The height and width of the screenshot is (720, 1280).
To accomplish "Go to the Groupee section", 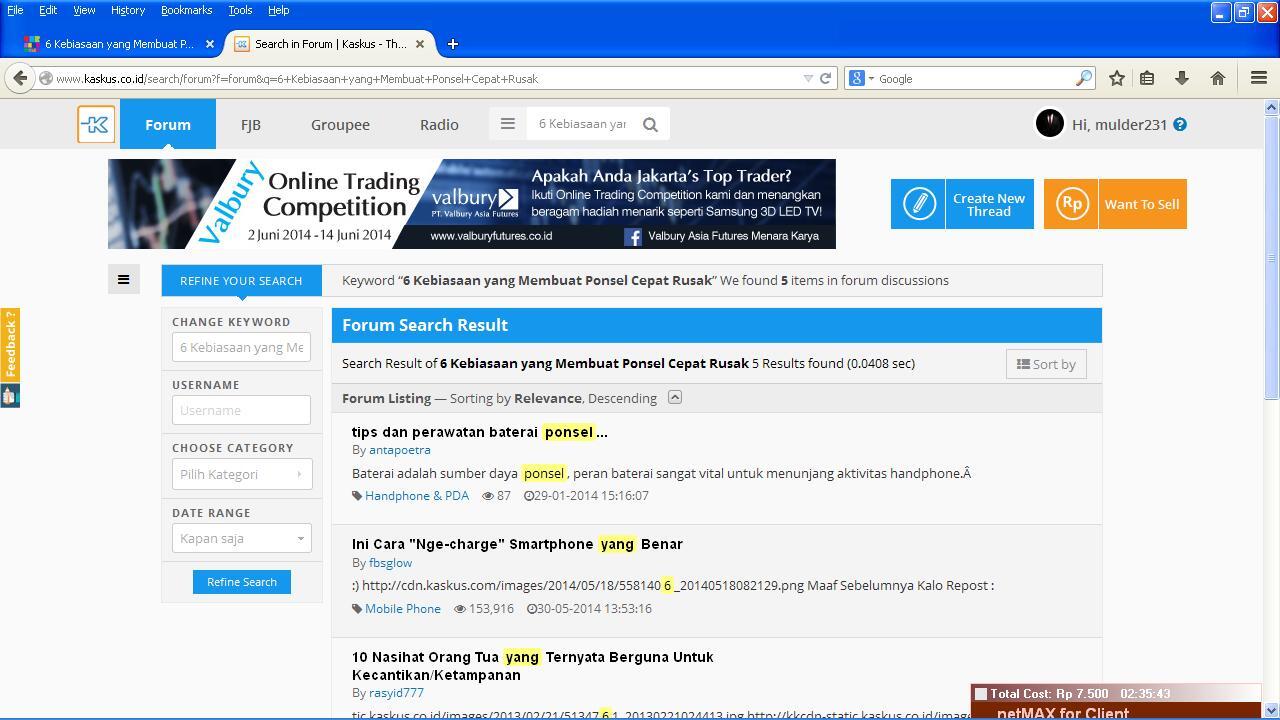I will (x=340, y=124).
